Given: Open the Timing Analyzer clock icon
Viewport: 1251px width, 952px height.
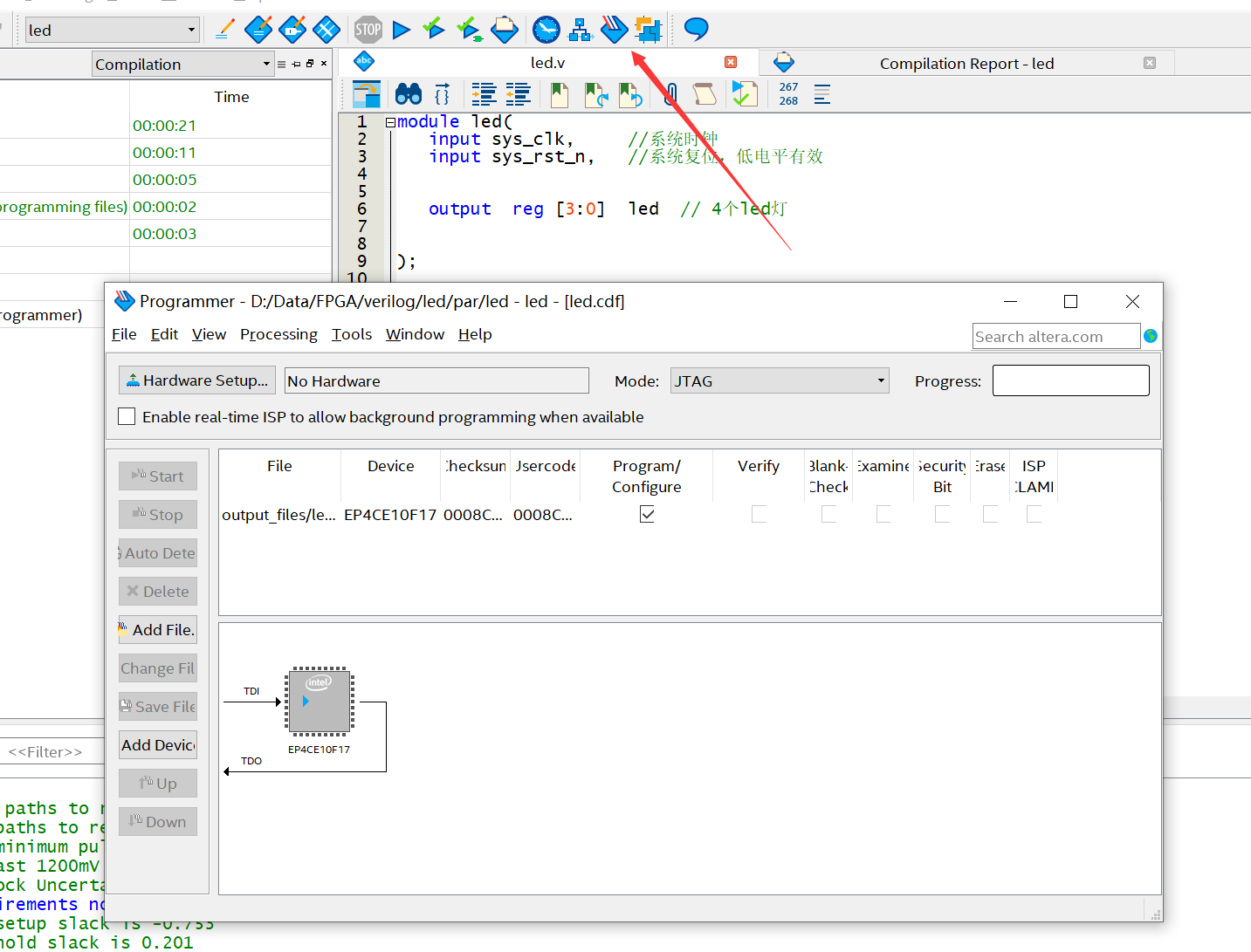Looking at the screenshot, I should 546,30.
